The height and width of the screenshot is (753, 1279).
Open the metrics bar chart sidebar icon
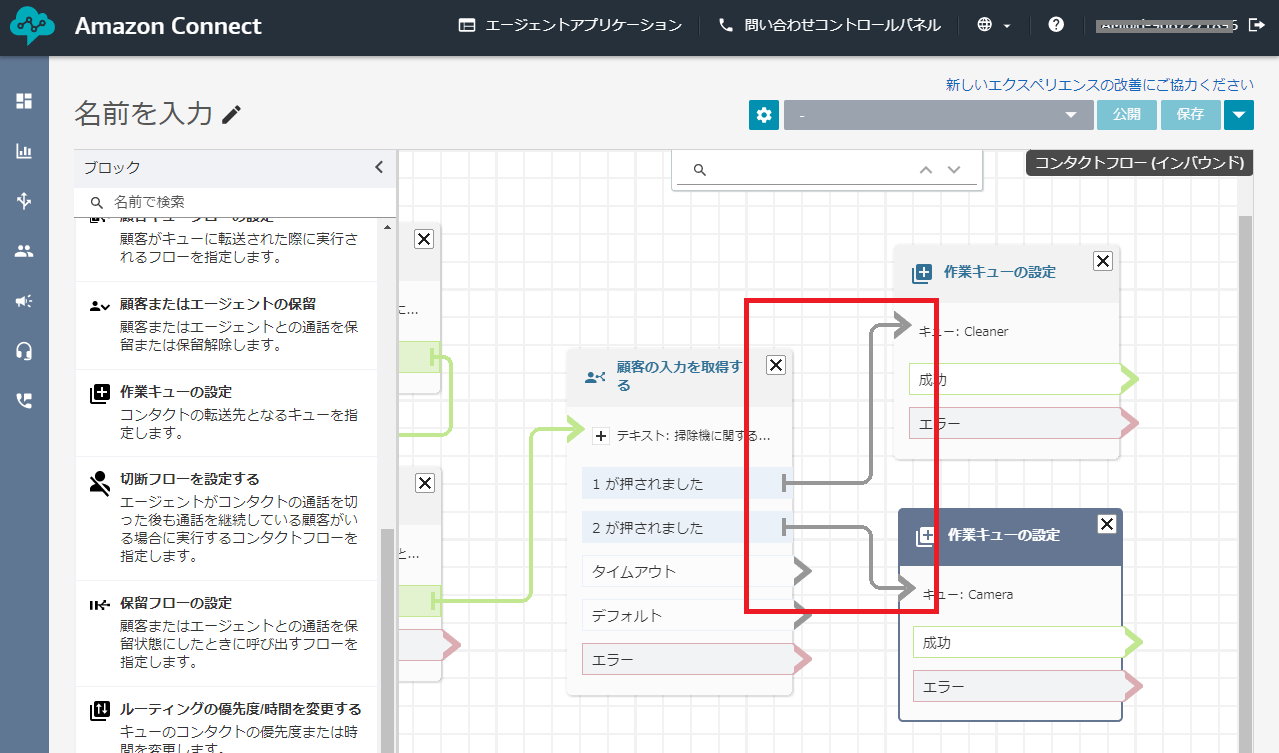tap(24, 151)
